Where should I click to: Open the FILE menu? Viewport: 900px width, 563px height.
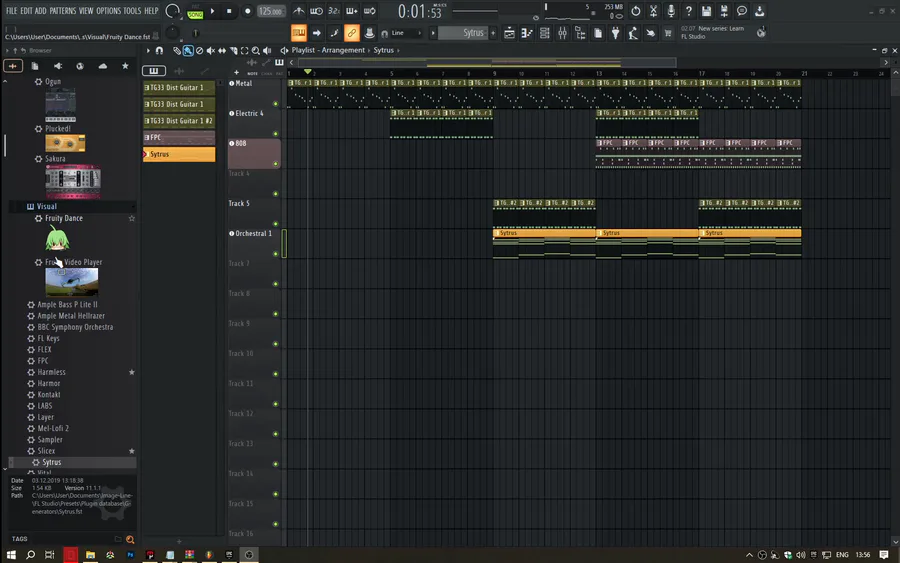[11, 11]
